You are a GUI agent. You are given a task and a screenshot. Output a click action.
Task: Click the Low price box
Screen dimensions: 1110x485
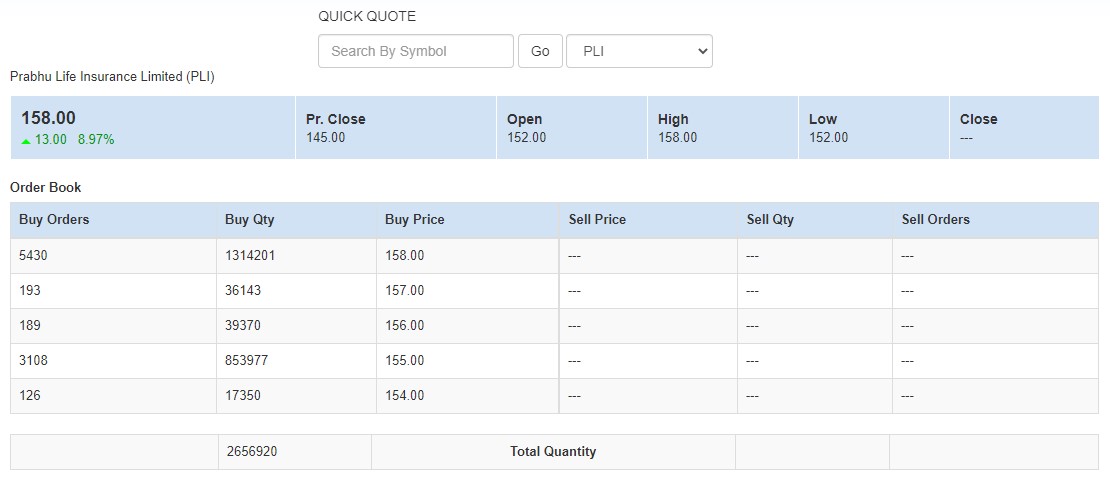tap(873, 128)
